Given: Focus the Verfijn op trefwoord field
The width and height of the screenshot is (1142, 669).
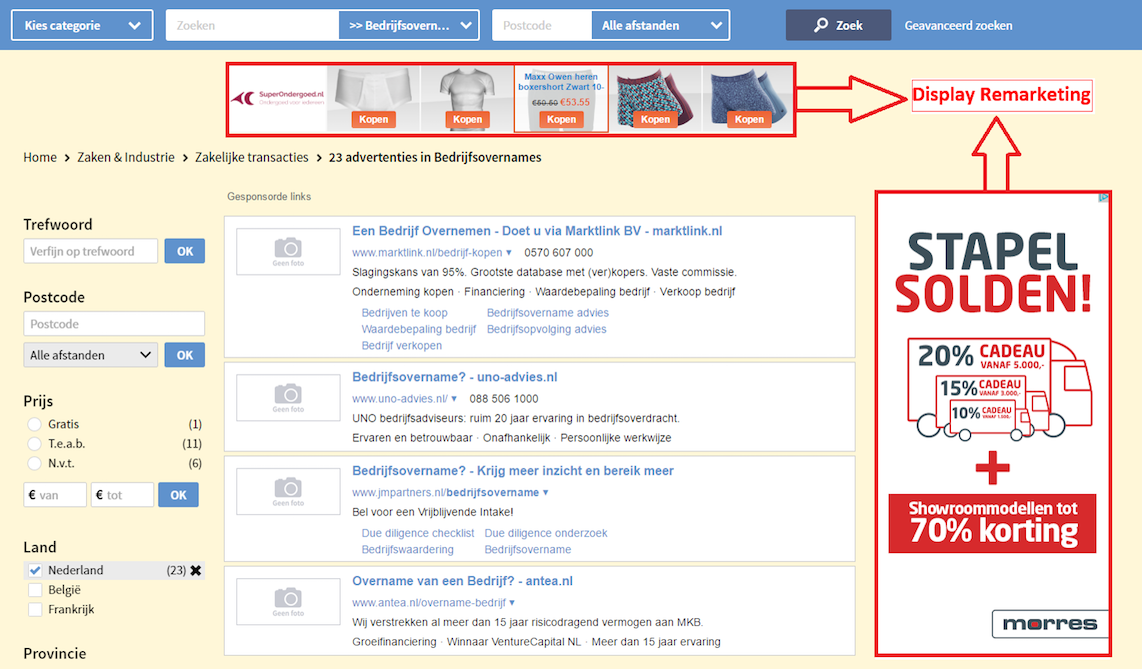Looking at the screenshot, I should click(x=90, y=251).
